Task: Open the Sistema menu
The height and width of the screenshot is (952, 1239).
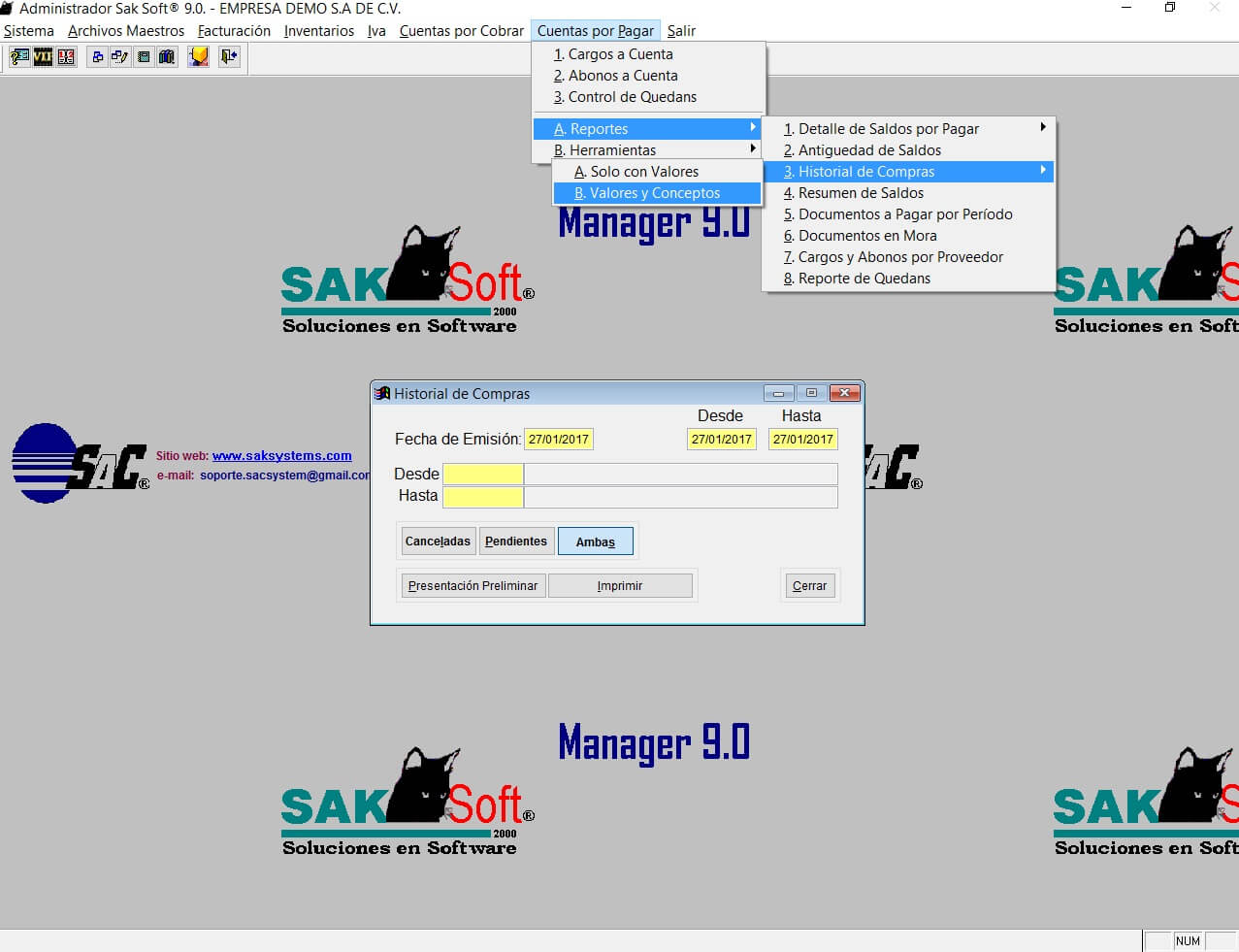Action: coord(29,31)
